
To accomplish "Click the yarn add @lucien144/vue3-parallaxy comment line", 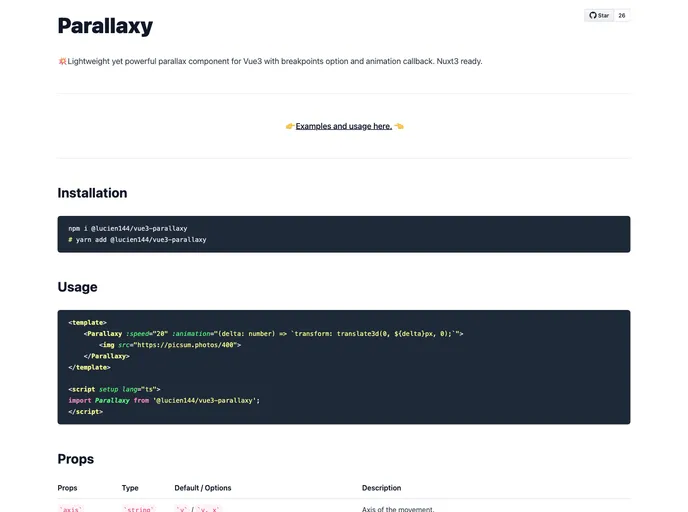I will 137,240.
